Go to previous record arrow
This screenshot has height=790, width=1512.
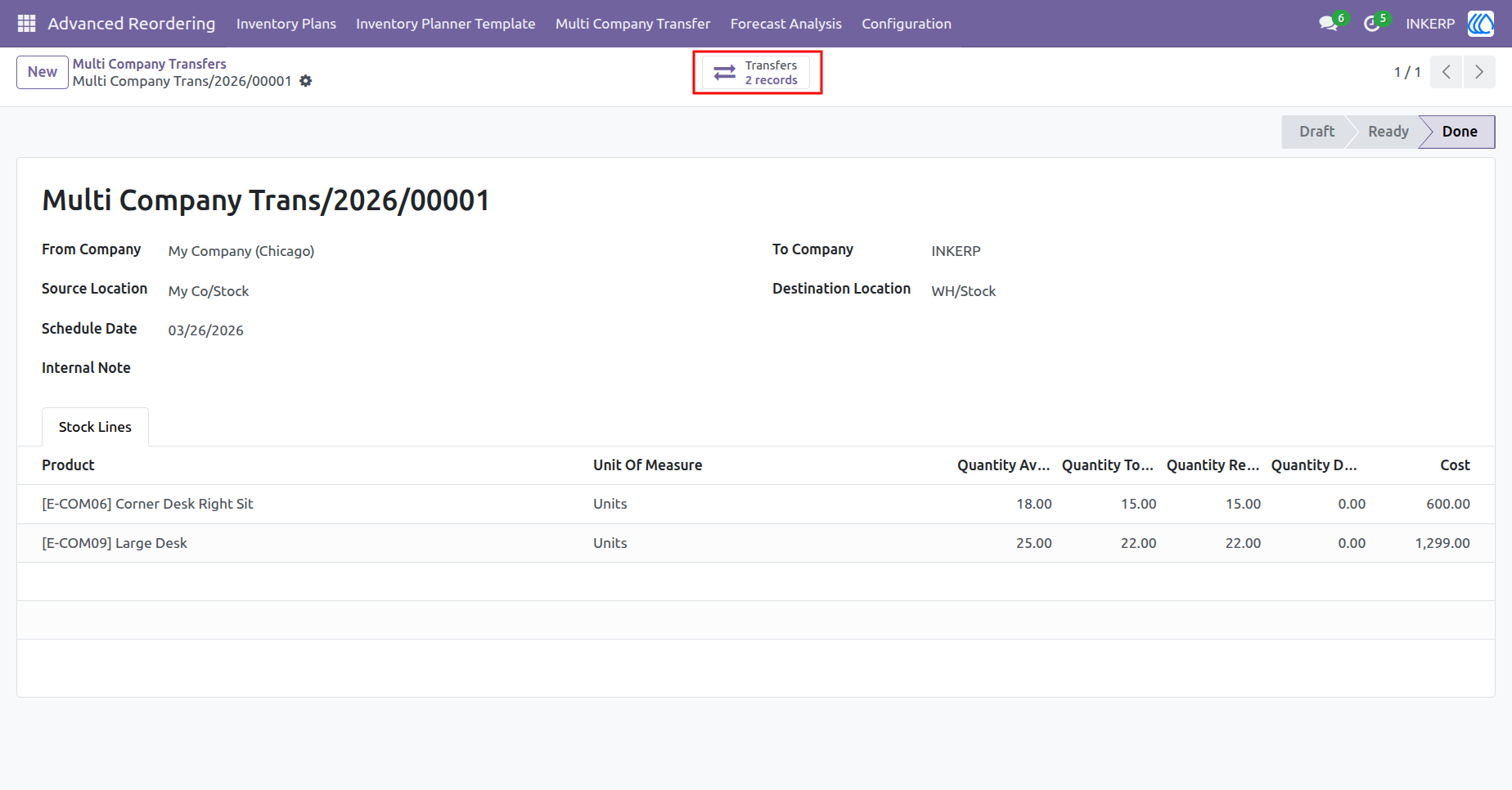1447,72
